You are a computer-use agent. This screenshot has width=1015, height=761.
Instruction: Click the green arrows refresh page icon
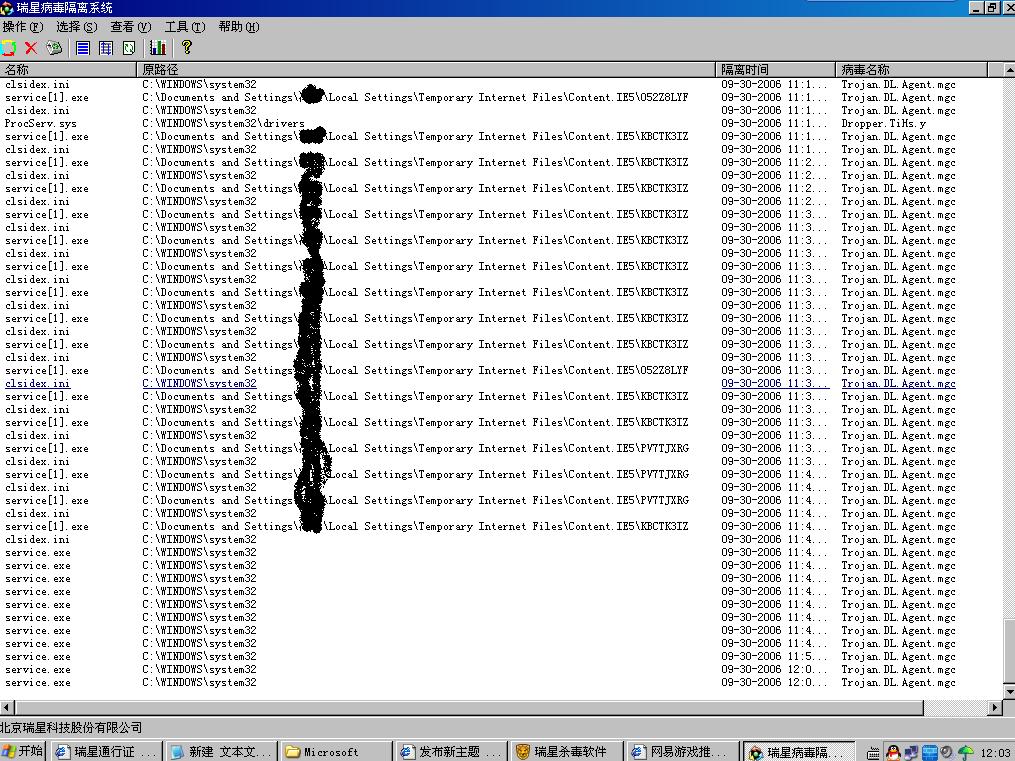129,48
